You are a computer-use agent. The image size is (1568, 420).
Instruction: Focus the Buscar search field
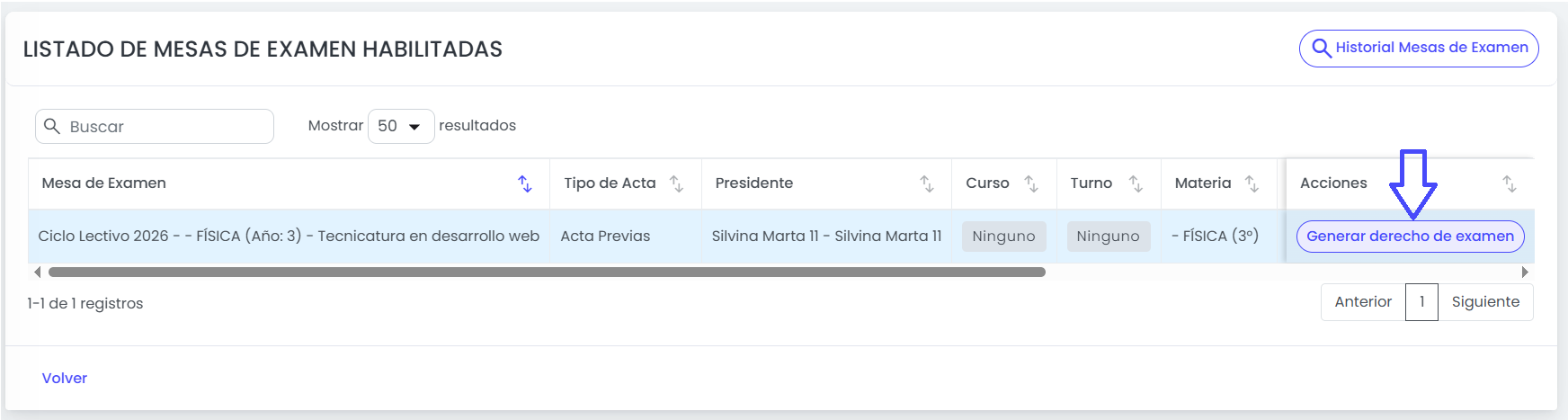155,127
